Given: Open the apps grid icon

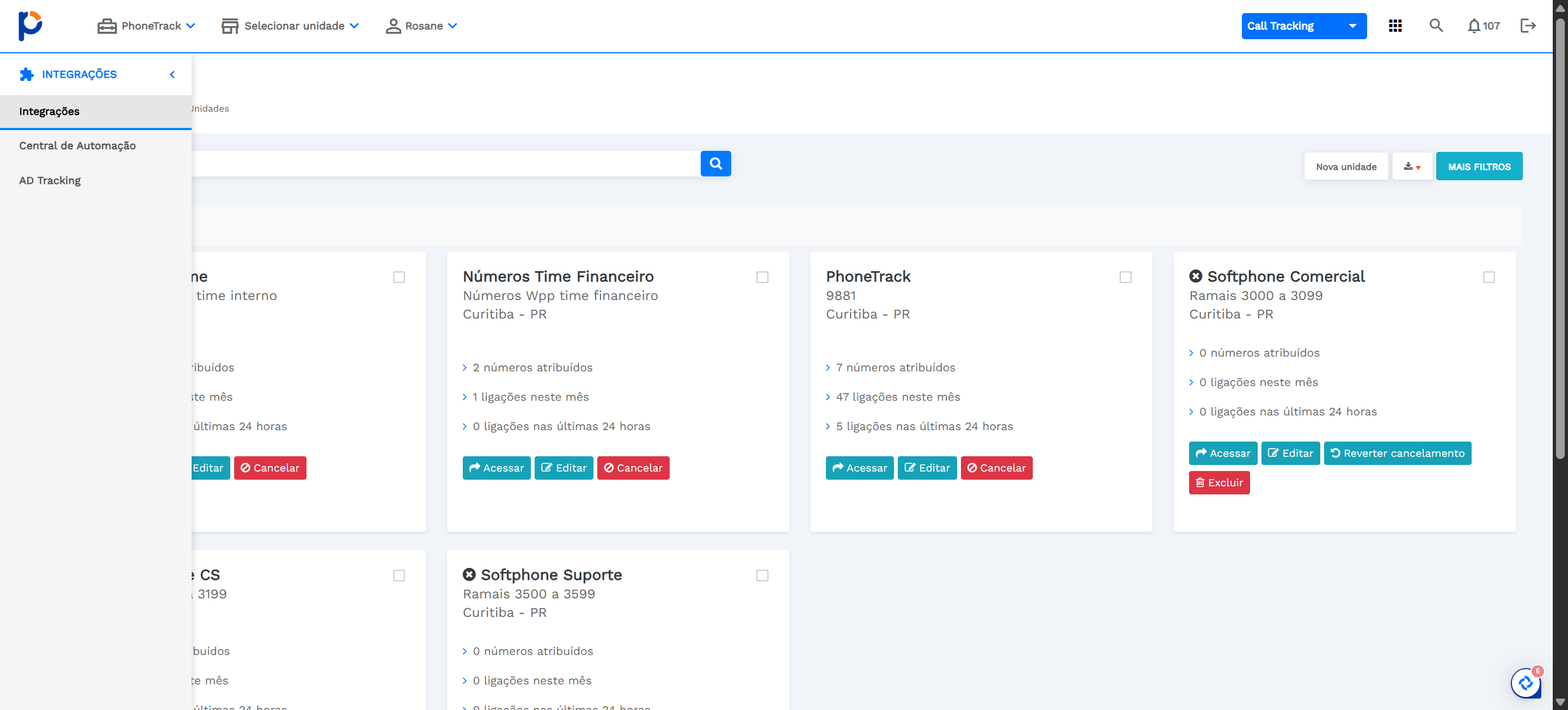Looking at the screenshot, I should [x=1395, y=26].
